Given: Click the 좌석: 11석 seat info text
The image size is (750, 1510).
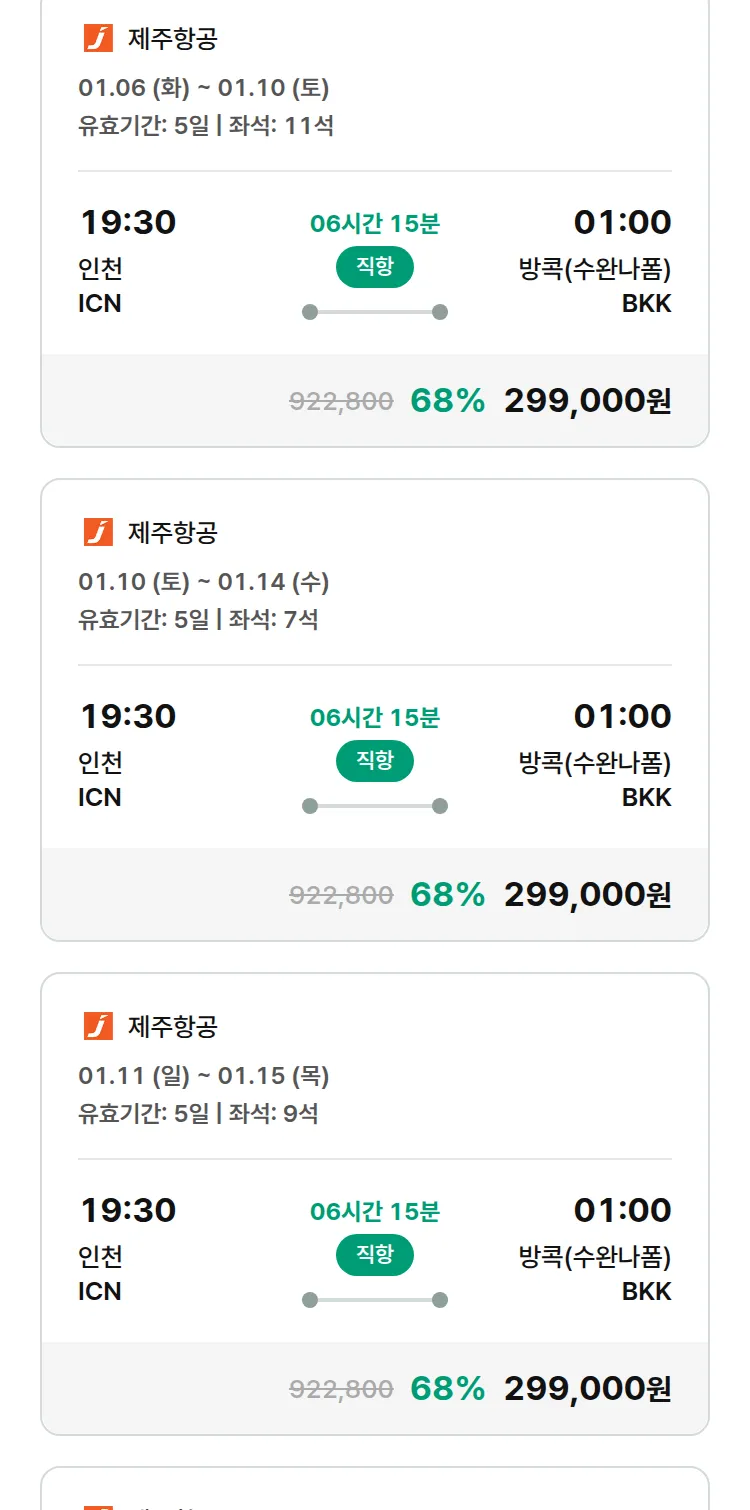Looking at the screenshot, I should click(x=281, y=126).
